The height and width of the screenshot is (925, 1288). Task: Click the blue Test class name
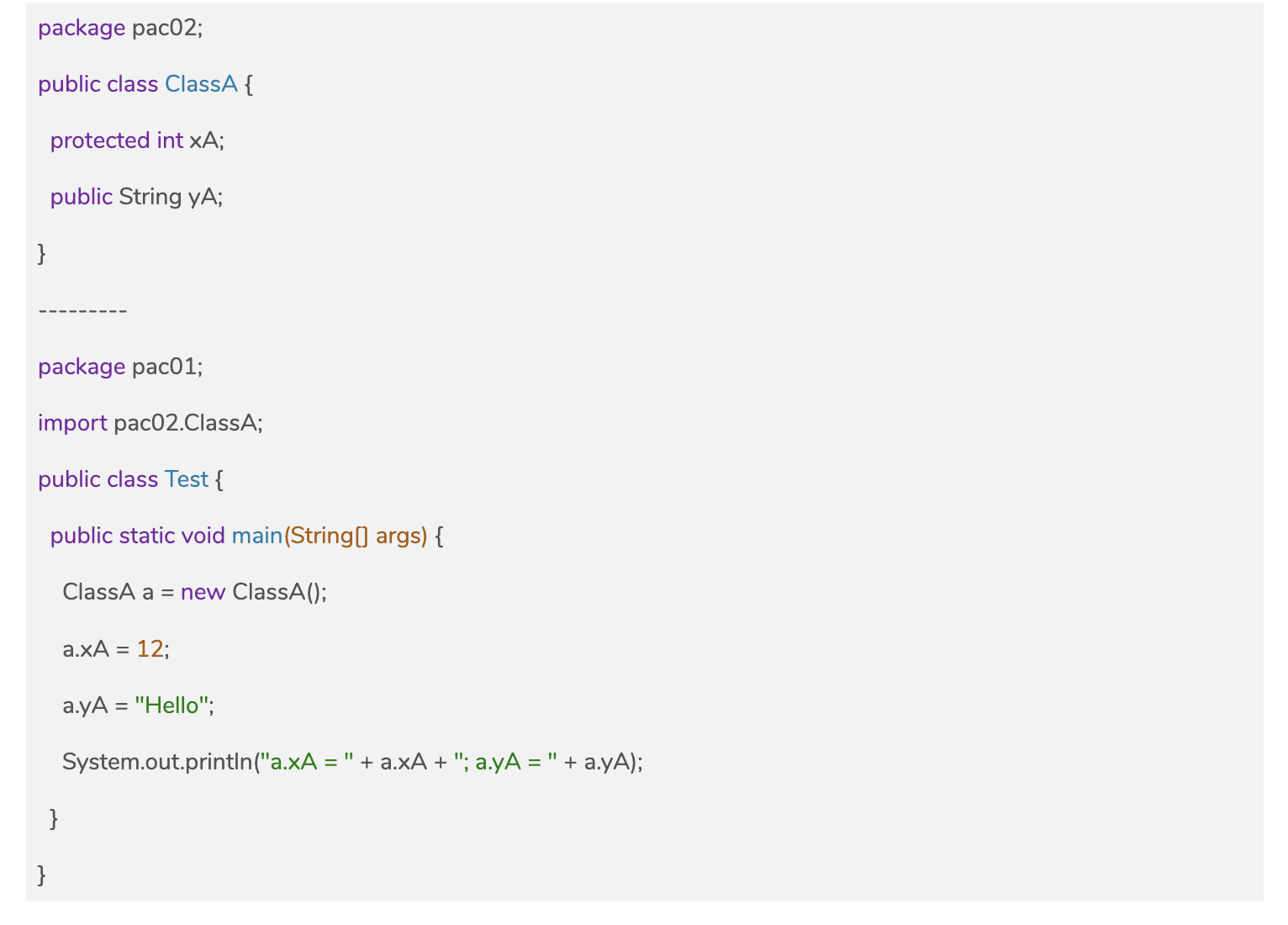point(186,479)
